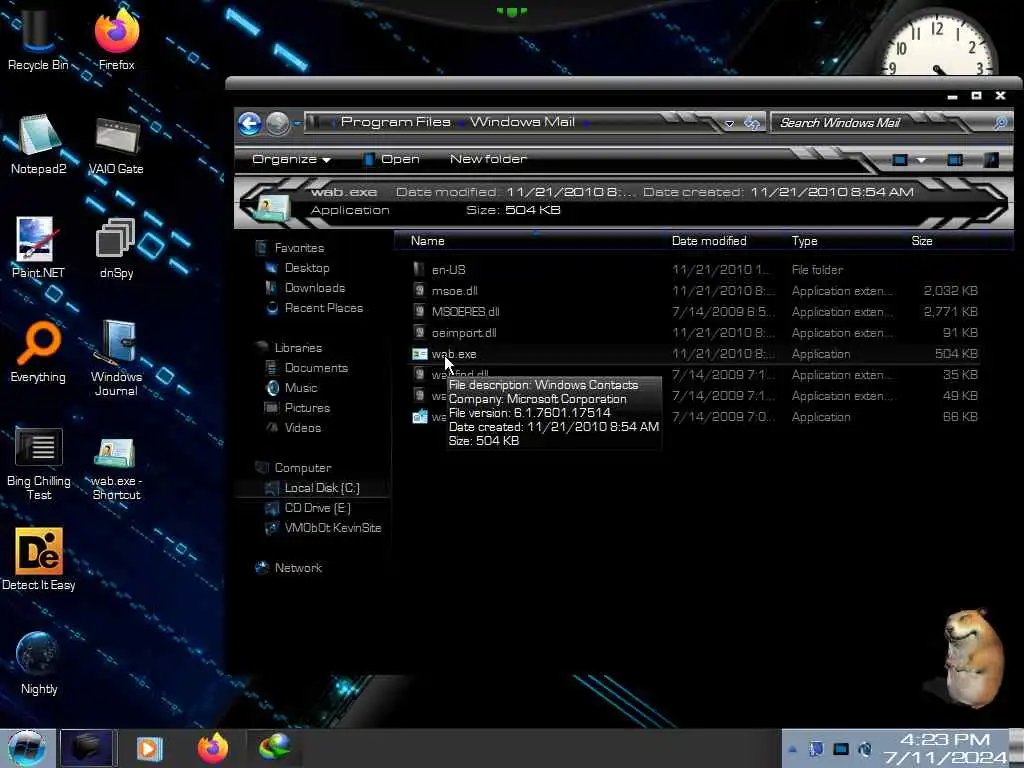Open Recent Places in Favorites
Screen dimensions: 1024x768
(x=324, y=308)
